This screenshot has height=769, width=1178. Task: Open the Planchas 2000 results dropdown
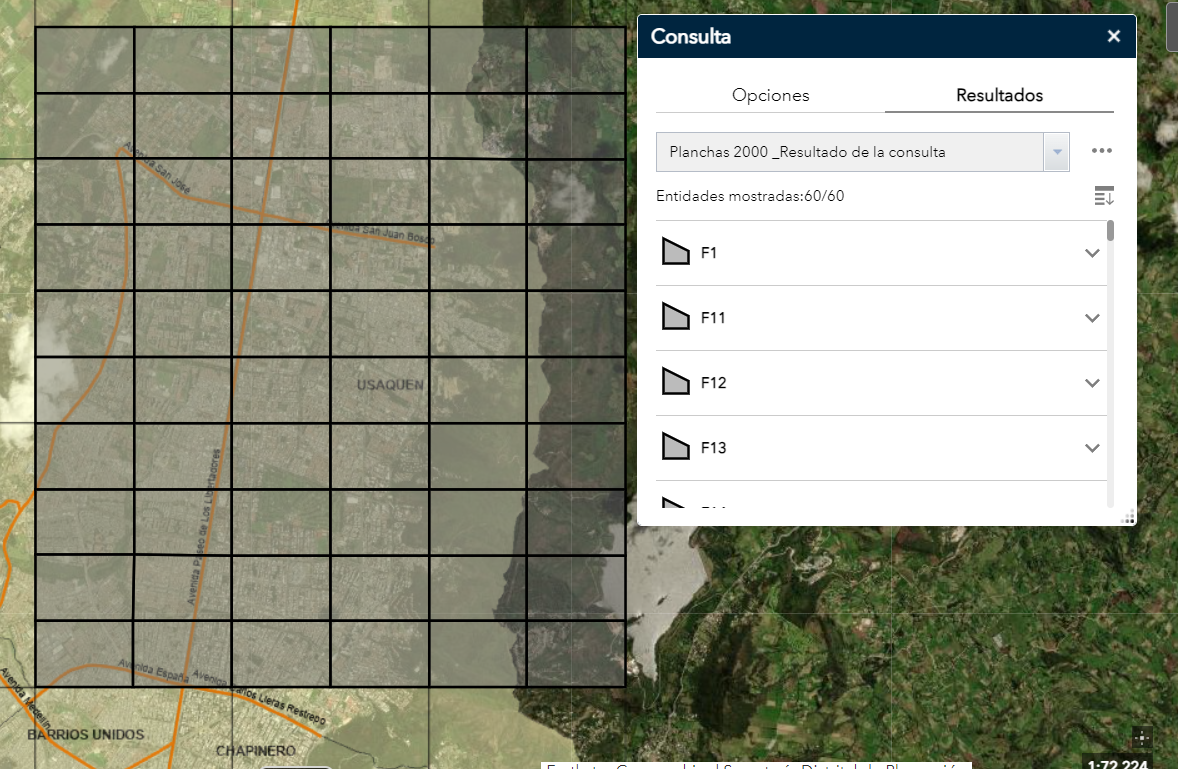tap(1056, 152)
